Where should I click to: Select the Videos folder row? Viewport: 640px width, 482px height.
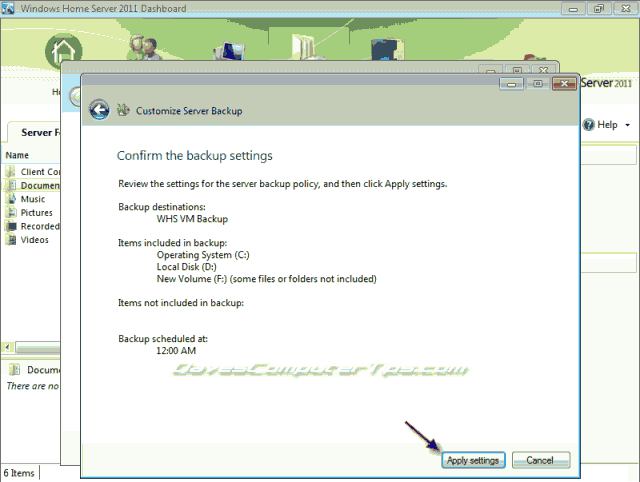coord(32,240)
